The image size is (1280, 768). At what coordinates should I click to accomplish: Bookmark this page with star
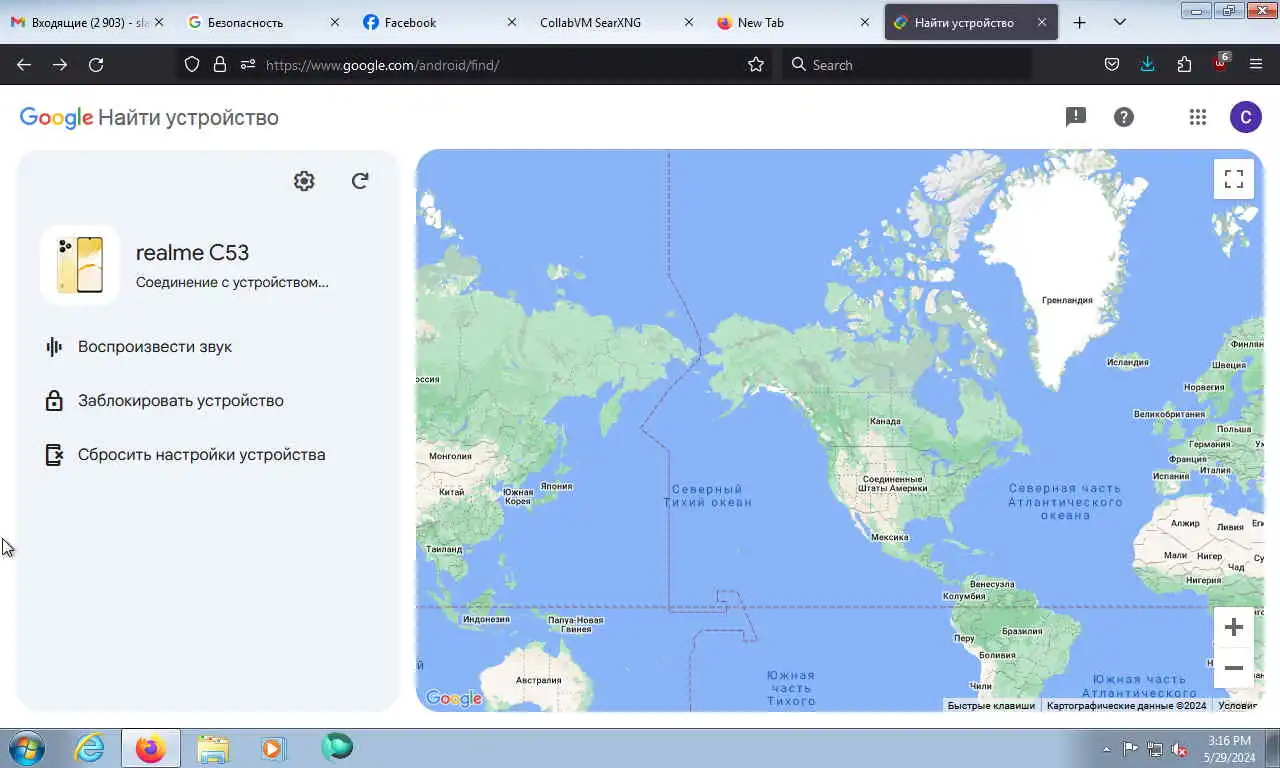click(756, 65)
